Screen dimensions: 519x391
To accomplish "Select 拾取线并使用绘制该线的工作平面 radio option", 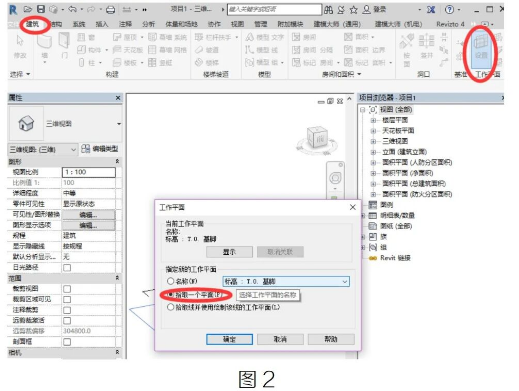I will [170, 307].
